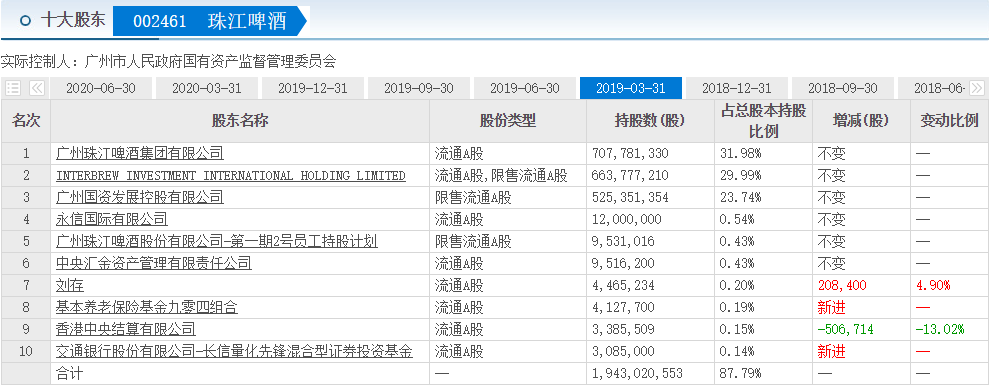989x385 pixels.
Task: Click the 股份类型 column header
Action: click(x=508, y=121)
